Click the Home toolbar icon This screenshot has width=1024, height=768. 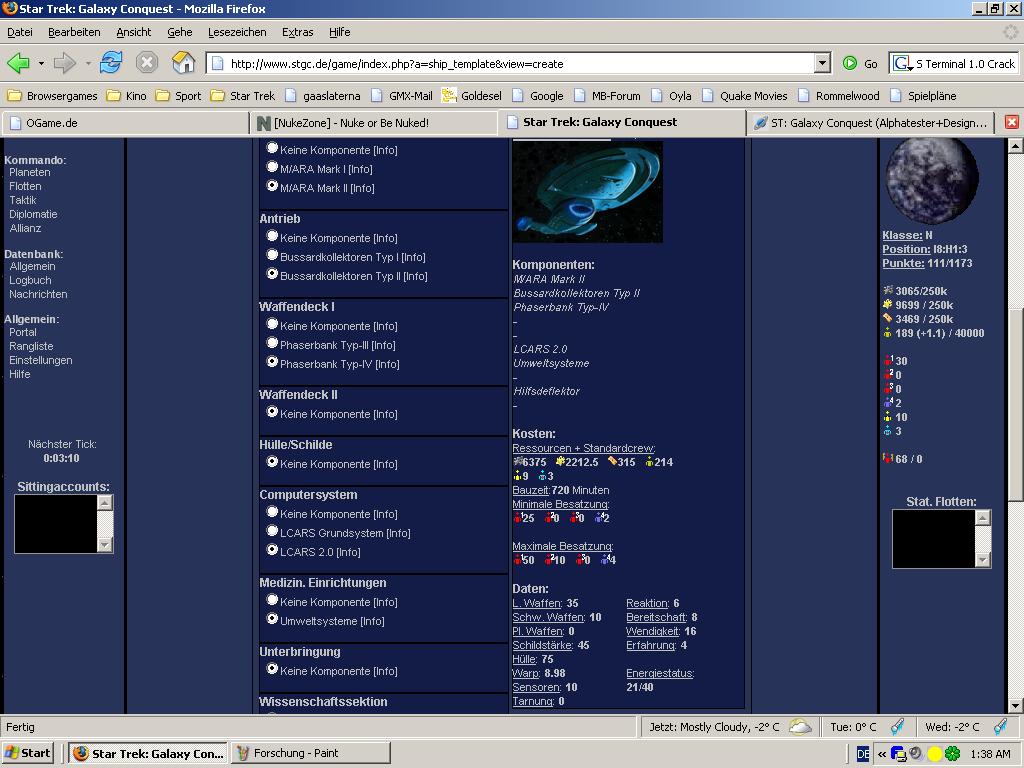183,63
